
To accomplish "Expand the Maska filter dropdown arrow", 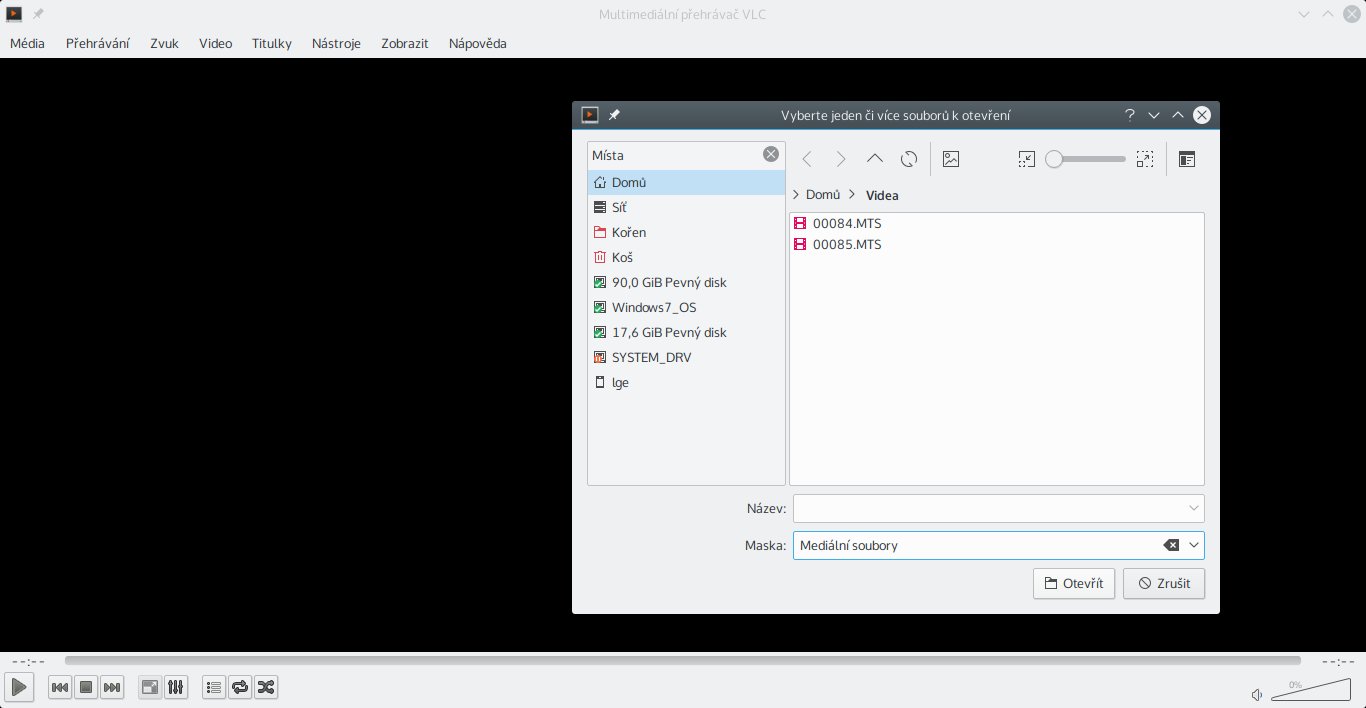I will tap(1194, 545).
